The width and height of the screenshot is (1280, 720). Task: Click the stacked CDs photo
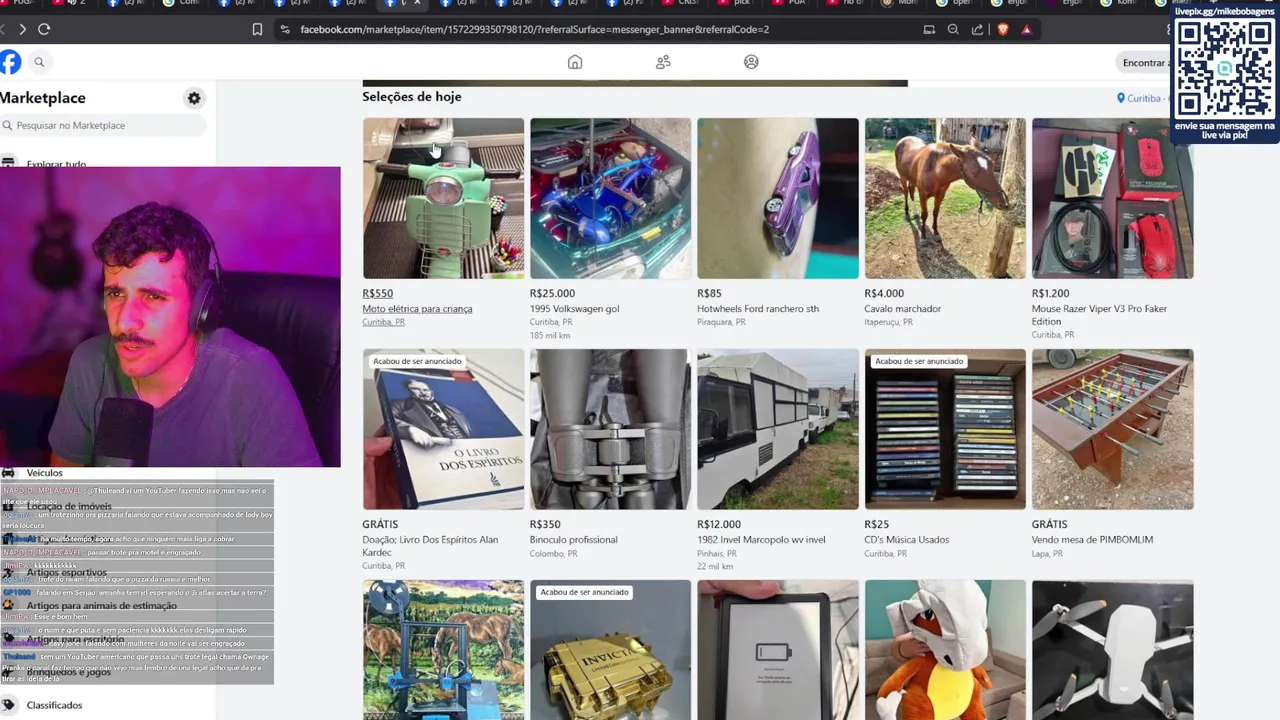[x=945, y=429]
